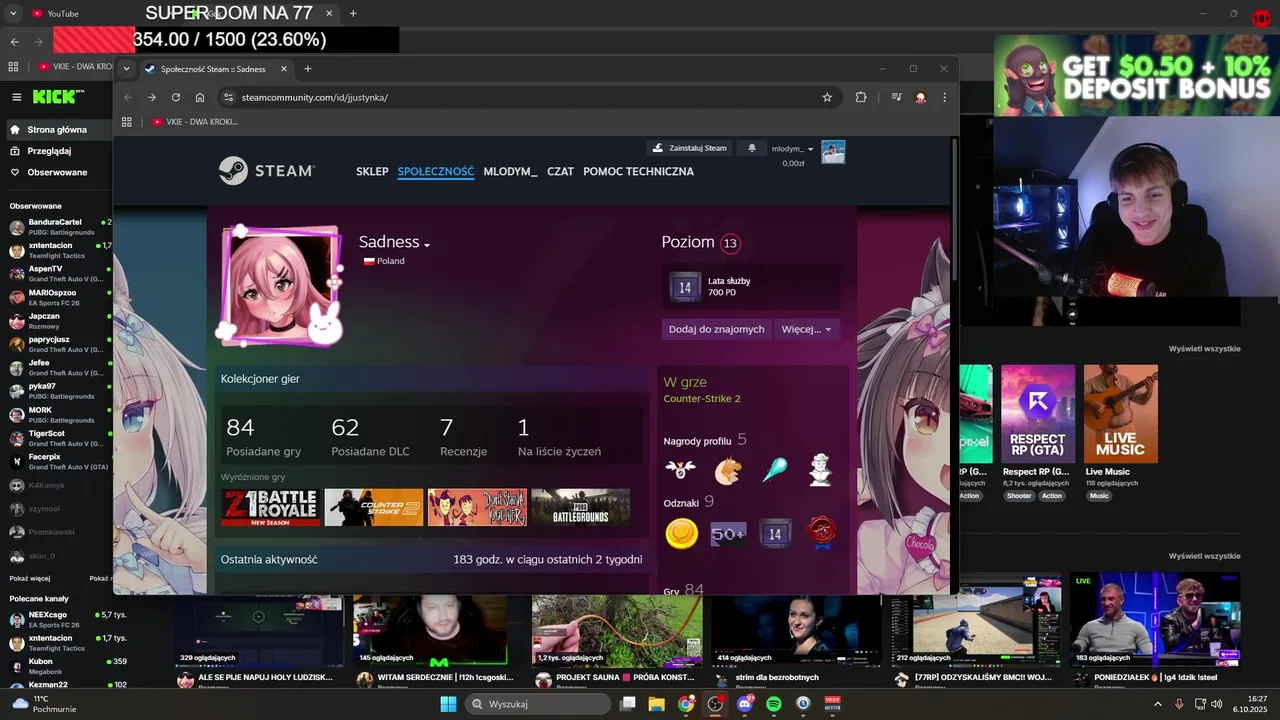Open the 7 Recenzje stat
Image resolution: width=1280 pixels, height=720 pixels.
coord(464,437)
